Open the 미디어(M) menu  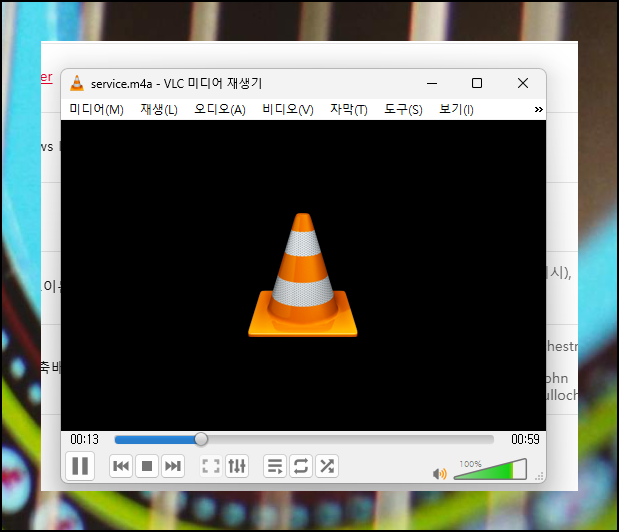[96, 109]
